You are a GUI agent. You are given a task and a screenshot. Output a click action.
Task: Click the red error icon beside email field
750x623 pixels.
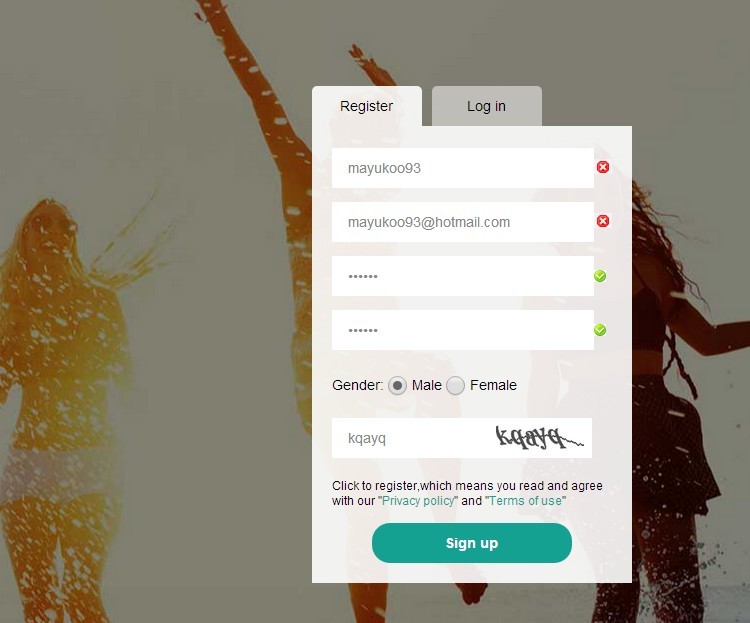pyautogui.click(x=603, y=221)
